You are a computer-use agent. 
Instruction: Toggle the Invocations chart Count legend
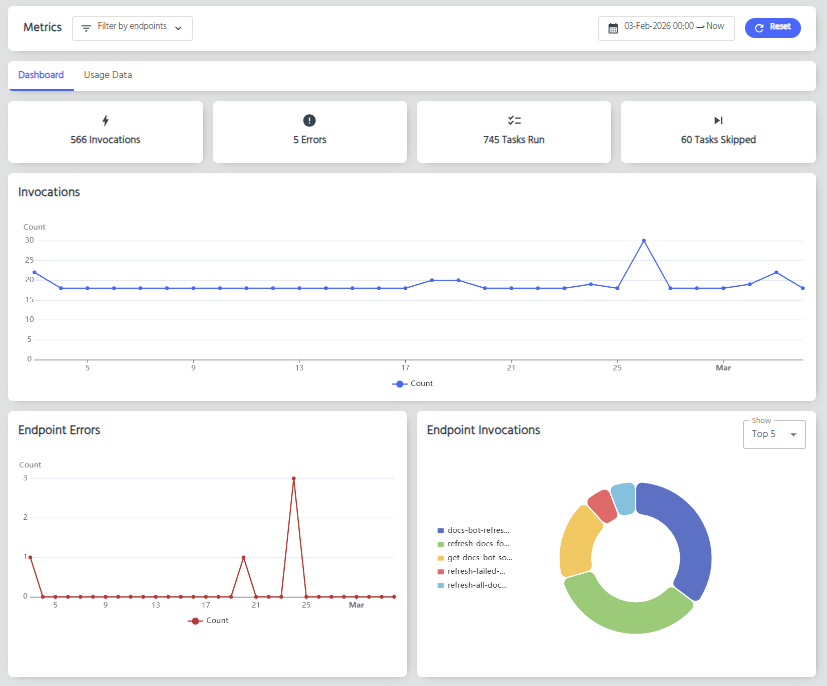click(413, 383)
